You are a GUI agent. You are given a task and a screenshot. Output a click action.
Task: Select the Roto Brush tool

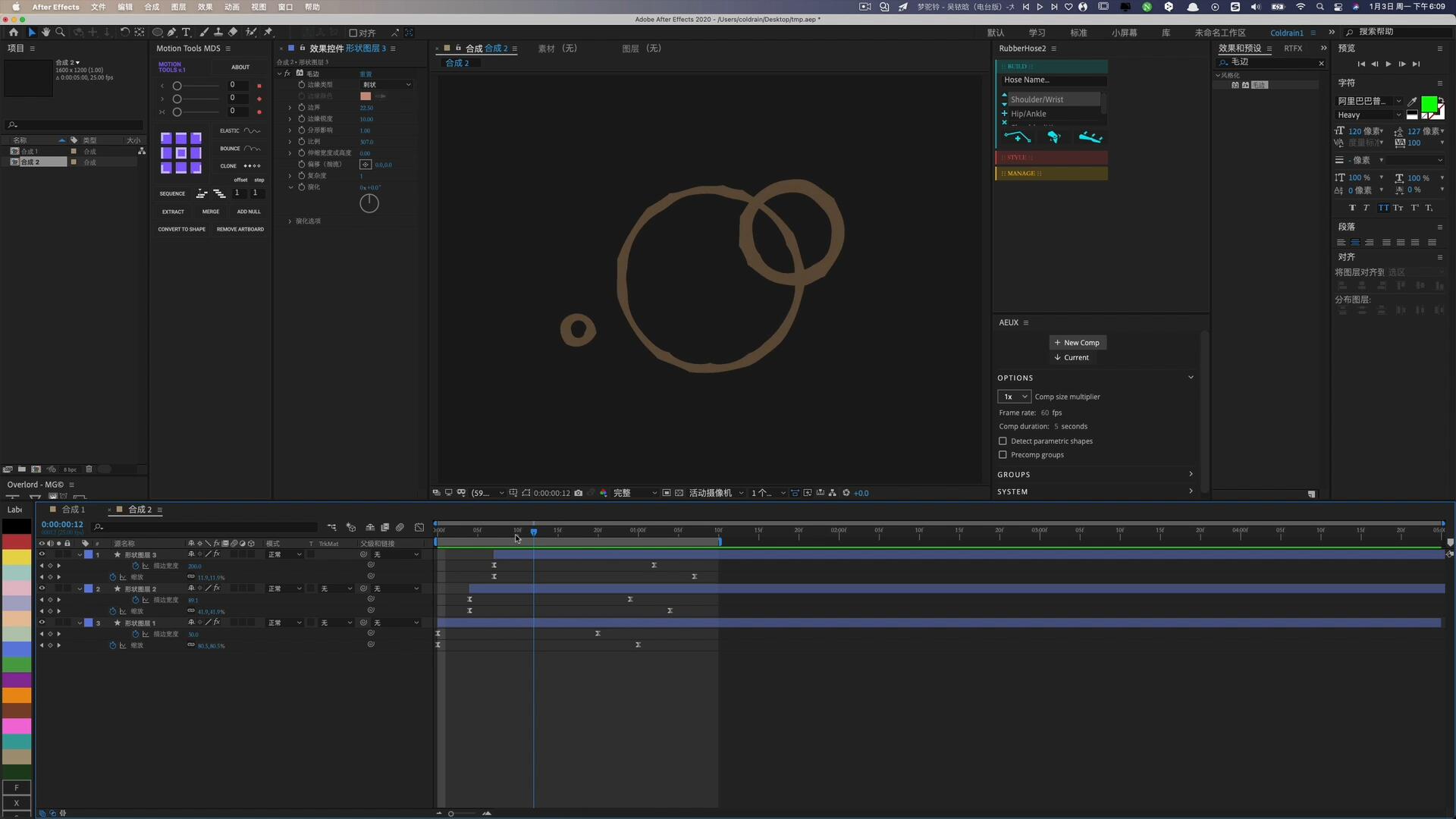[x=251, y=33]
